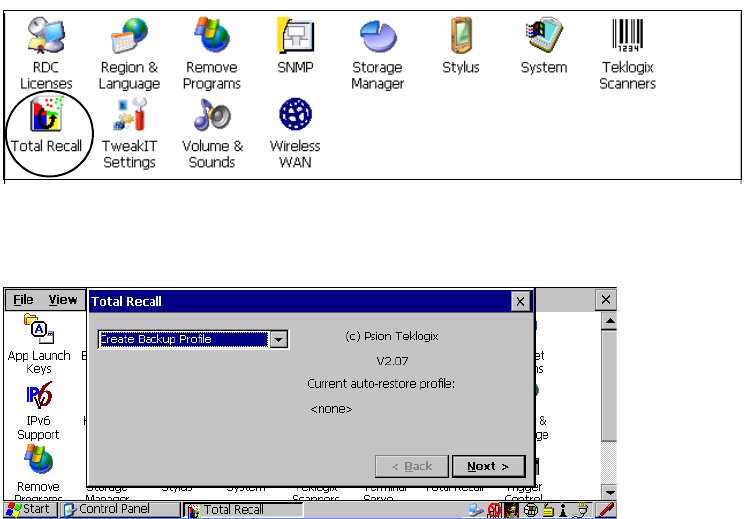Click the "V2.07" version text
Image resolution: width=748 pixels, height=519 pixels.
coord(392,361)
